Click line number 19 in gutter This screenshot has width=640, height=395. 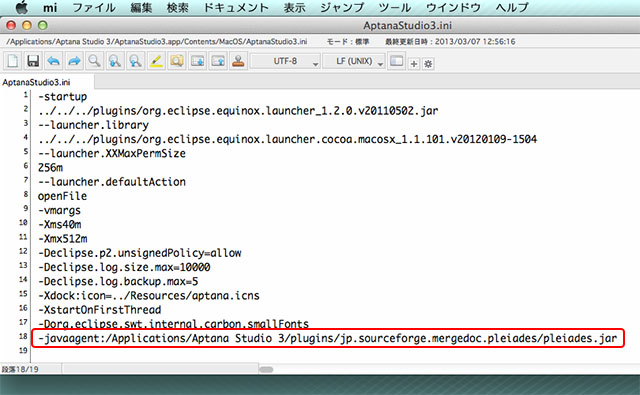[23, 351]
